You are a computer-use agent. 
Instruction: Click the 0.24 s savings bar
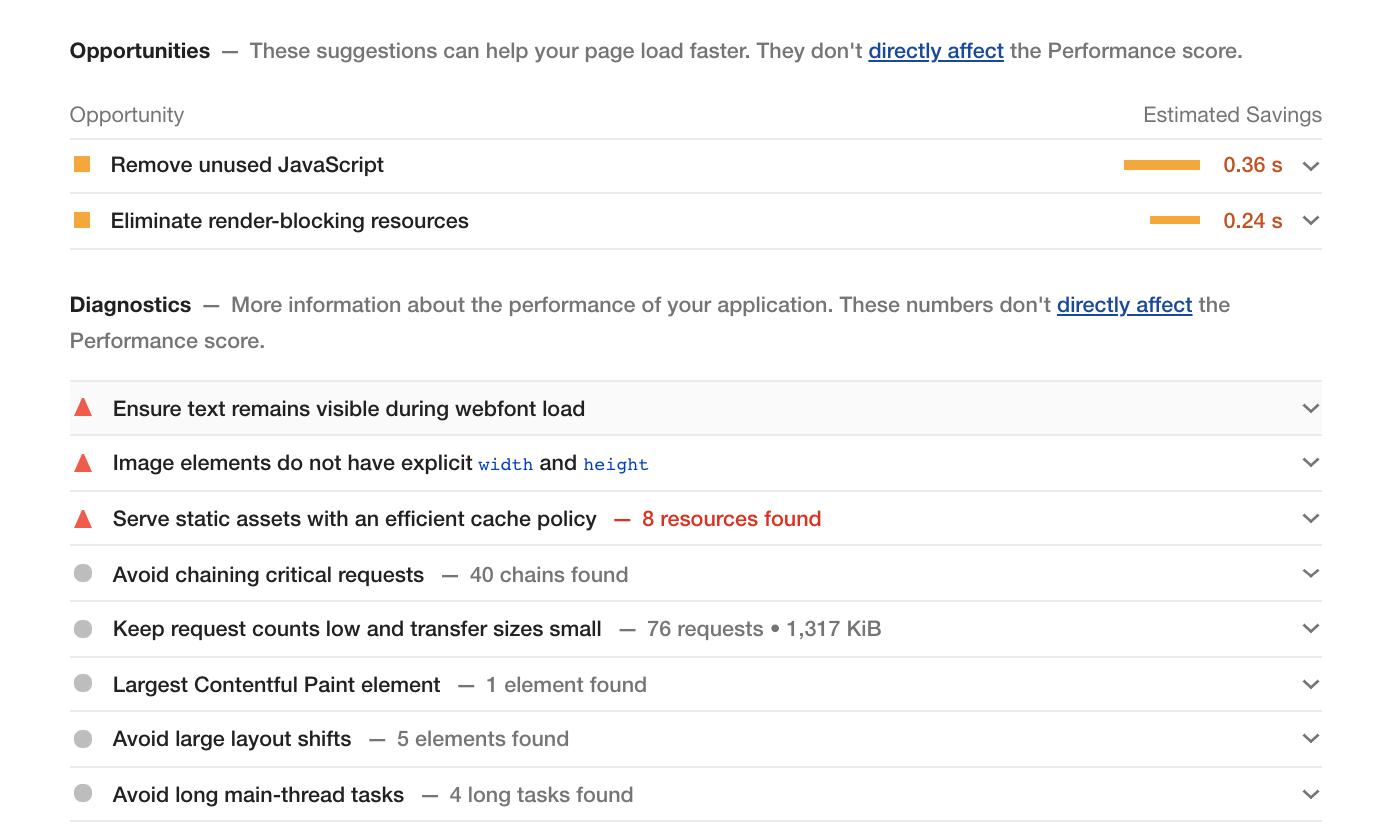pyautogui.click(x=1174, y=220)
